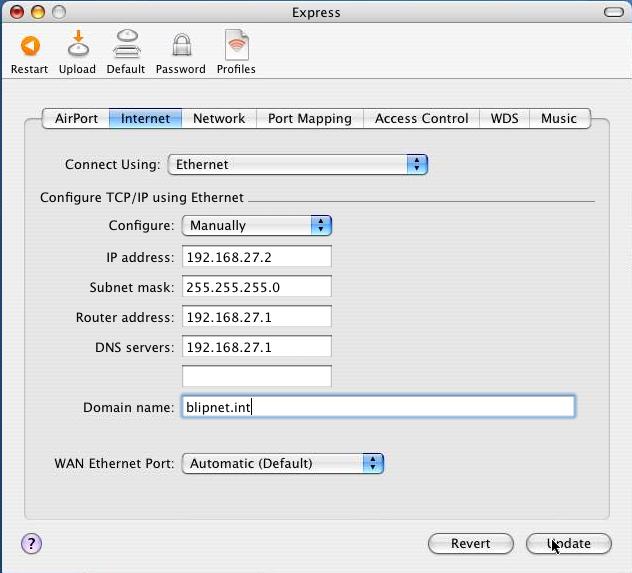Click the empty second DNS server field
The width and height of the screenshot is (632, 573).
tap(257, 376)
